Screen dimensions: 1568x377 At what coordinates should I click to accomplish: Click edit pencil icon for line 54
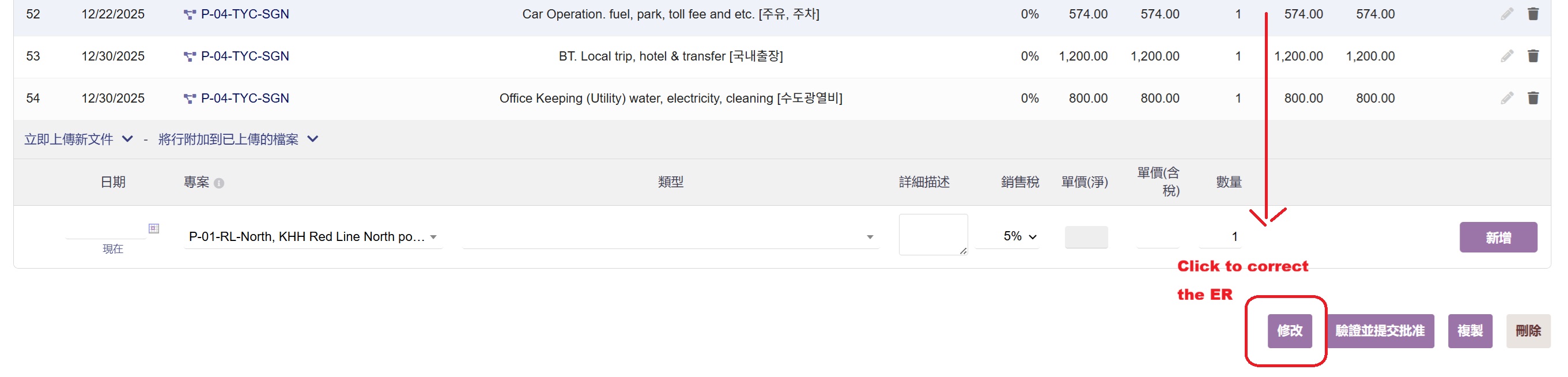(x=1506, y=98)
